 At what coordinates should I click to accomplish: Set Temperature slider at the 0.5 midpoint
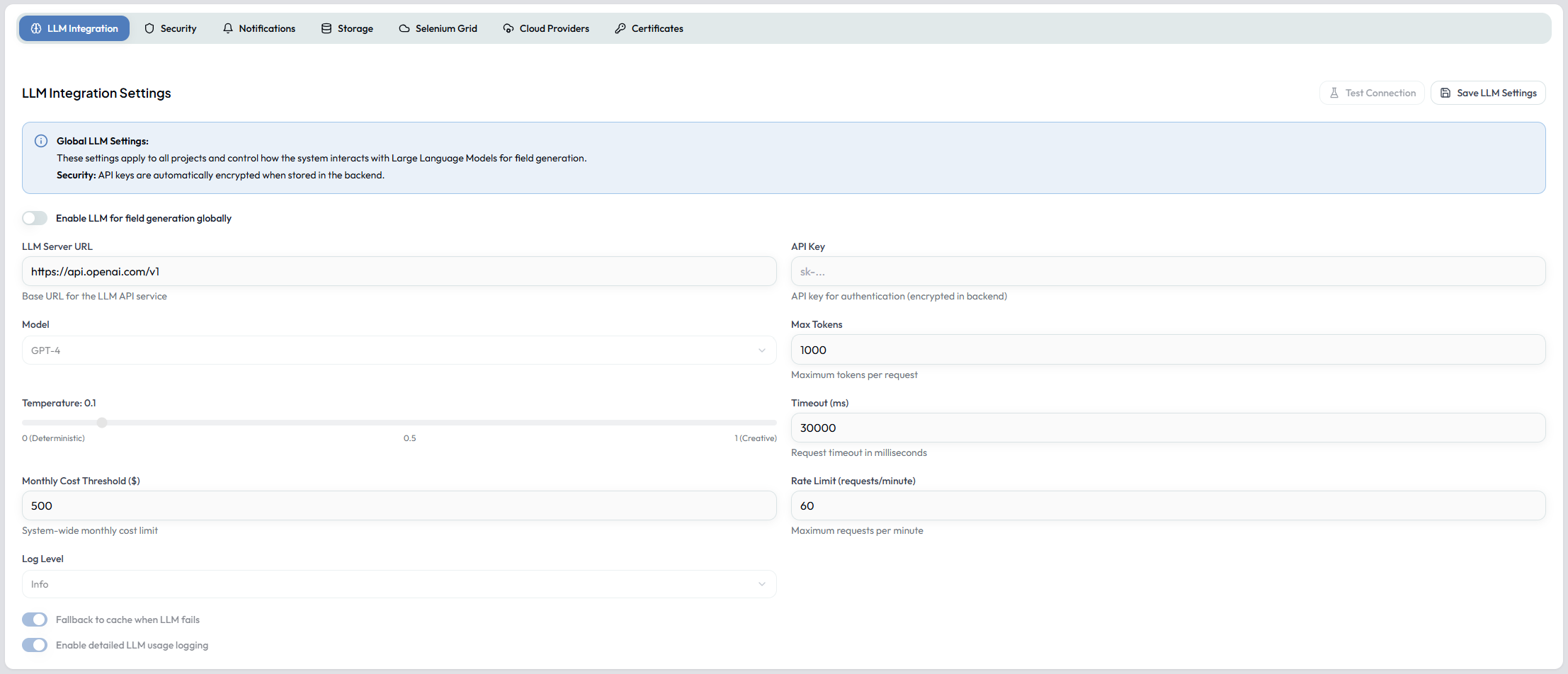pos(399,423)
